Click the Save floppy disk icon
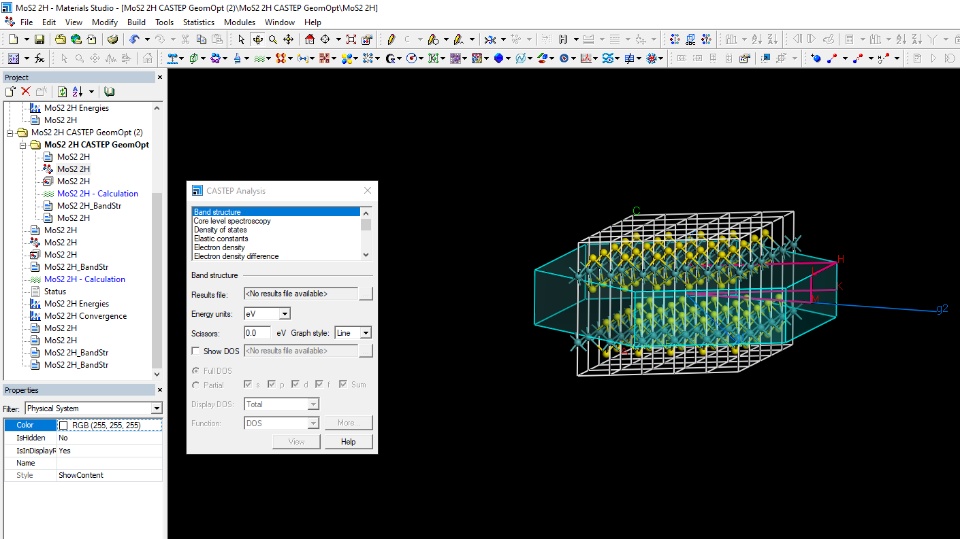 click(39, 40)
